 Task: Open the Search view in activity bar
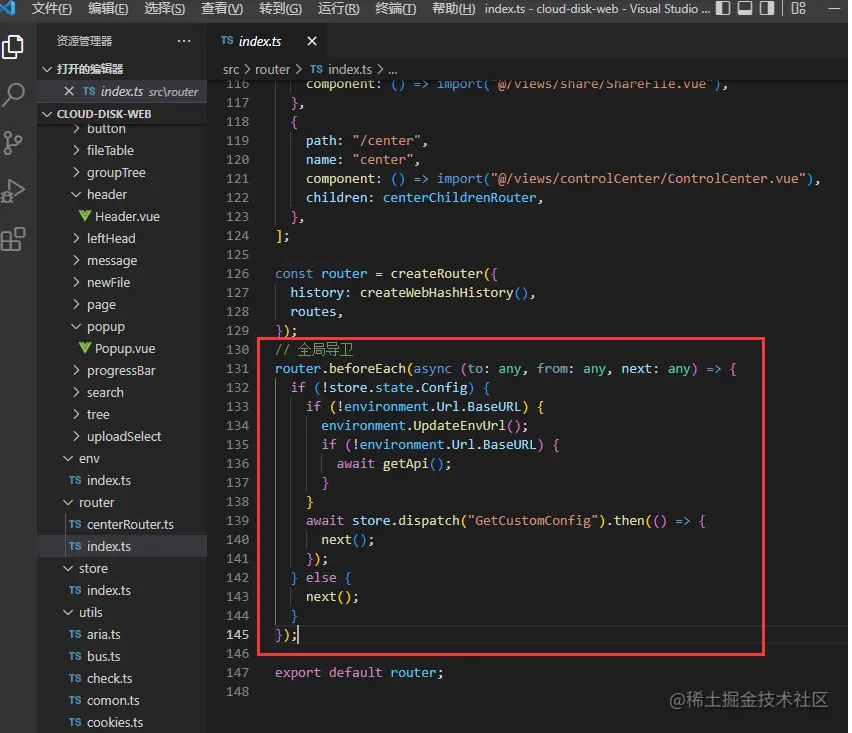pos(13,95)
